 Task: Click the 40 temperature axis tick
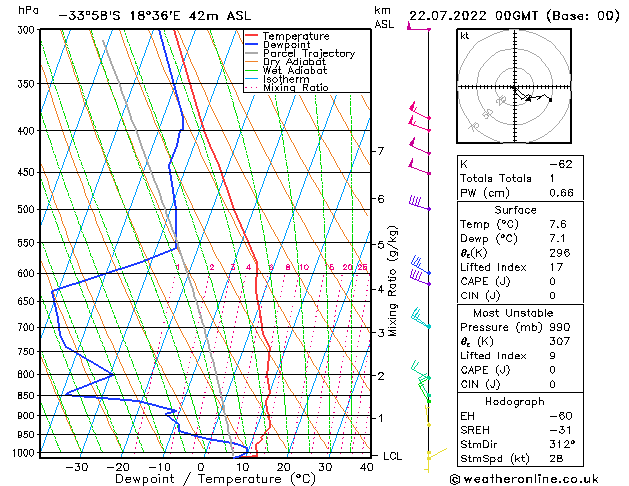tap(366, 467)
